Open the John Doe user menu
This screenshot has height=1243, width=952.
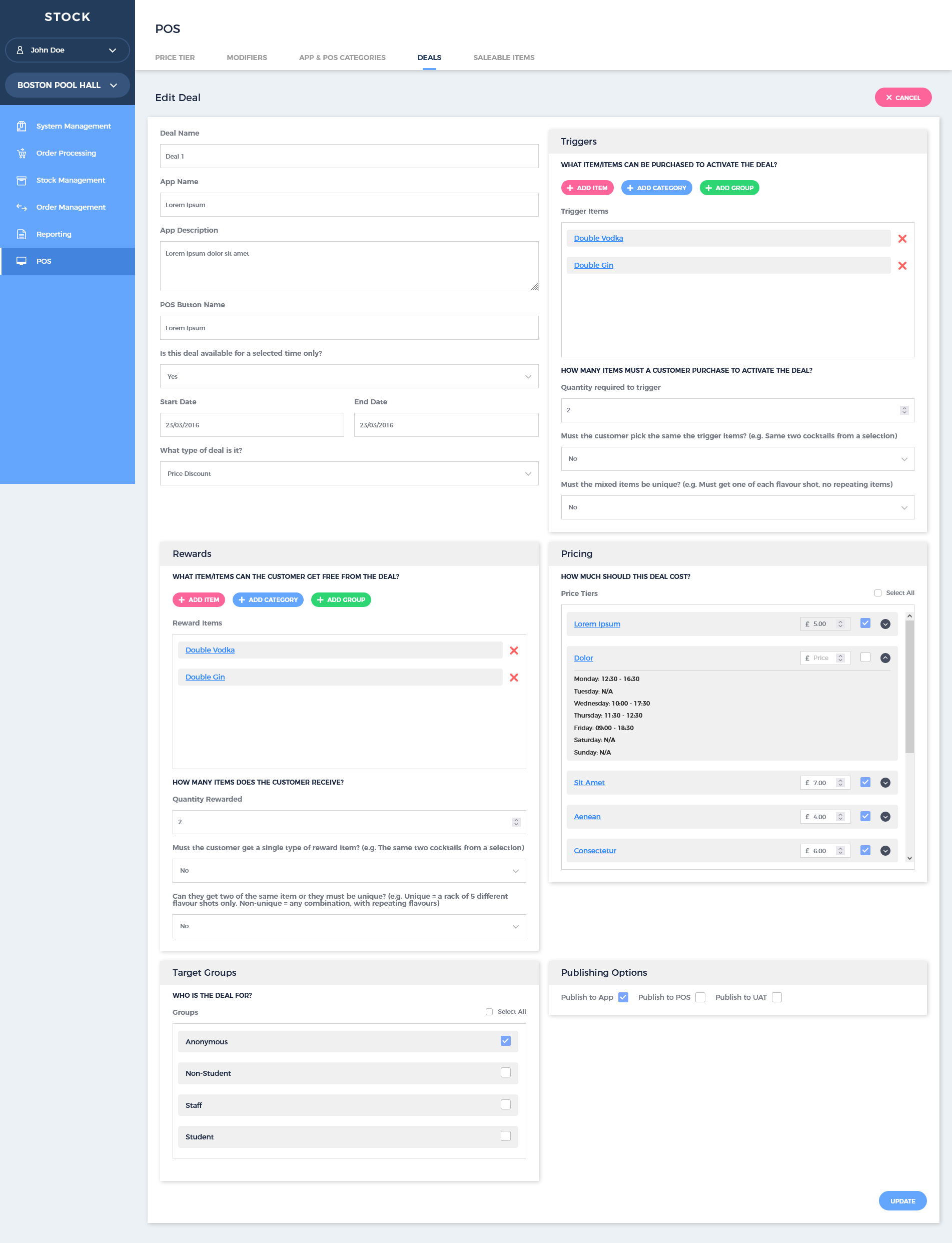[68, 50]
